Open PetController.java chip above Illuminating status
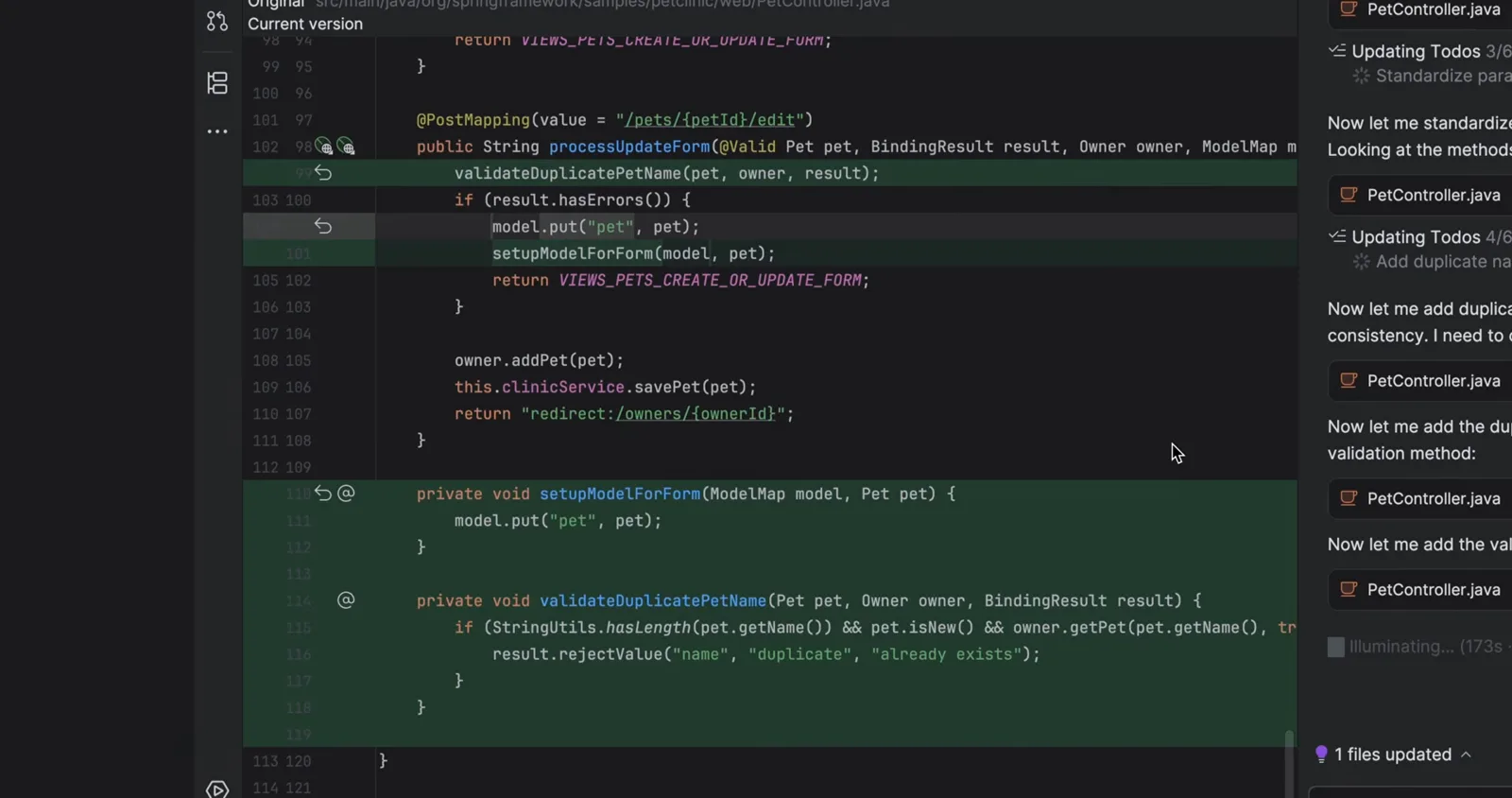This screenshot has height=798, width=1512. point(1420,590)
